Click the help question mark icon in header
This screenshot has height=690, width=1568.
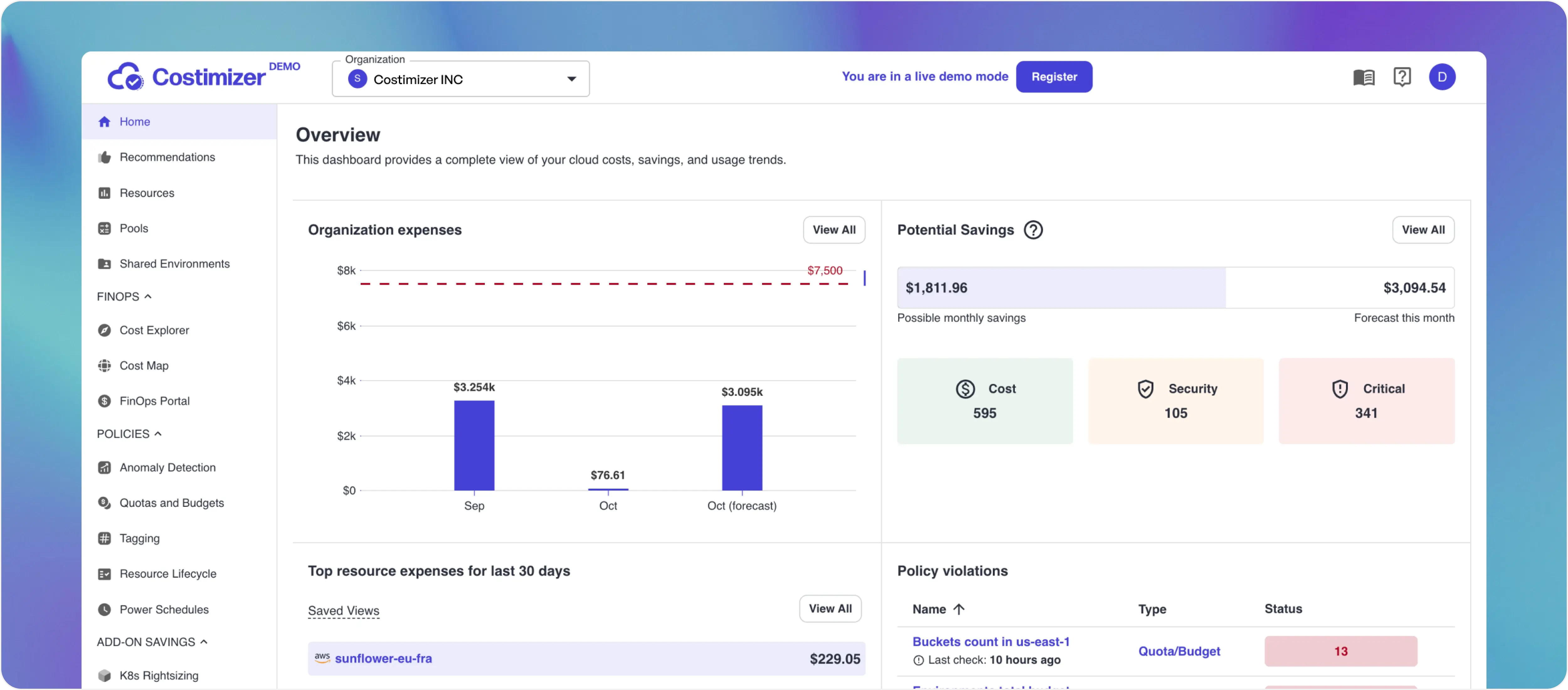tap(1402, 77)
